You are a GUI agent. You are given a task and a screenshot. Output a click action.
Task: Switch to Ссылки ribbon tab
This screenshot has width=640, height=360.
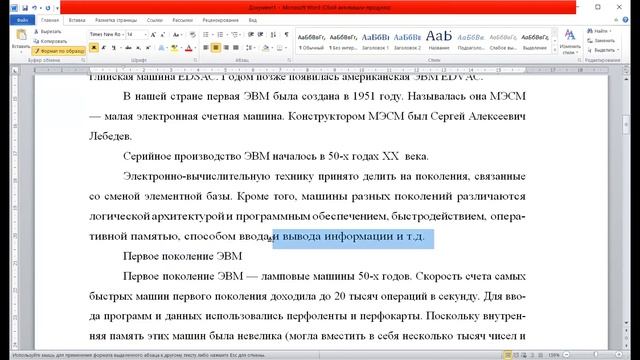click(155, 20)
